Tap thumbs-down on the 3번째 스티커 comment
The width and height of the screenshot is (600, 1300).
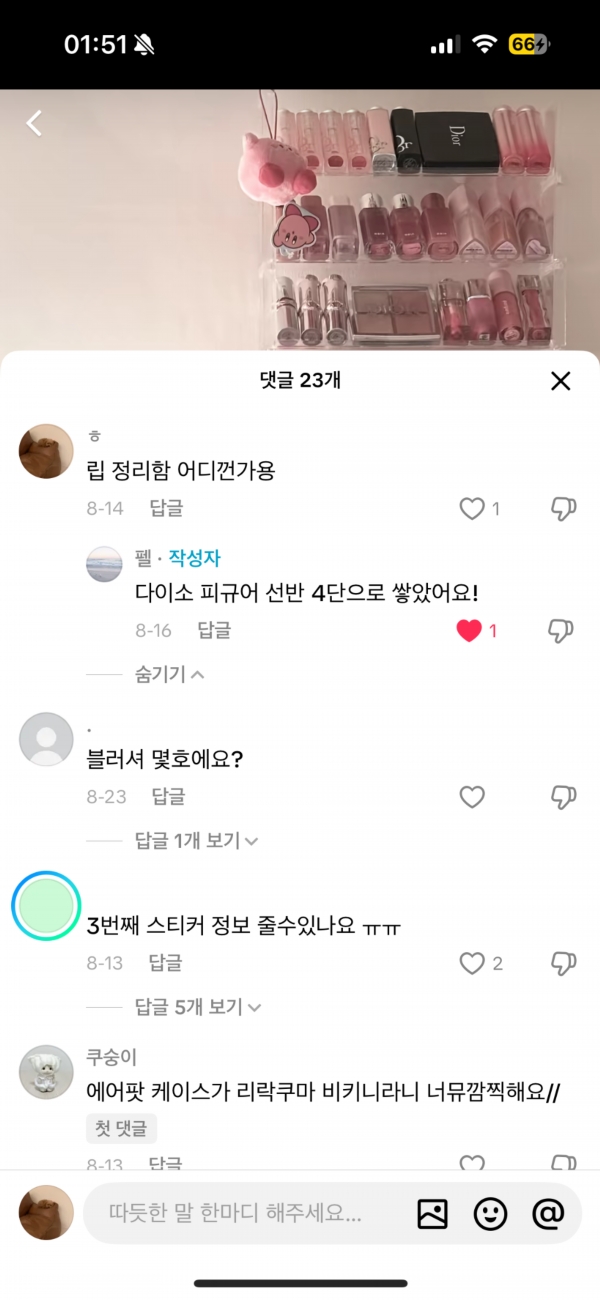click(x=562, y=963)
